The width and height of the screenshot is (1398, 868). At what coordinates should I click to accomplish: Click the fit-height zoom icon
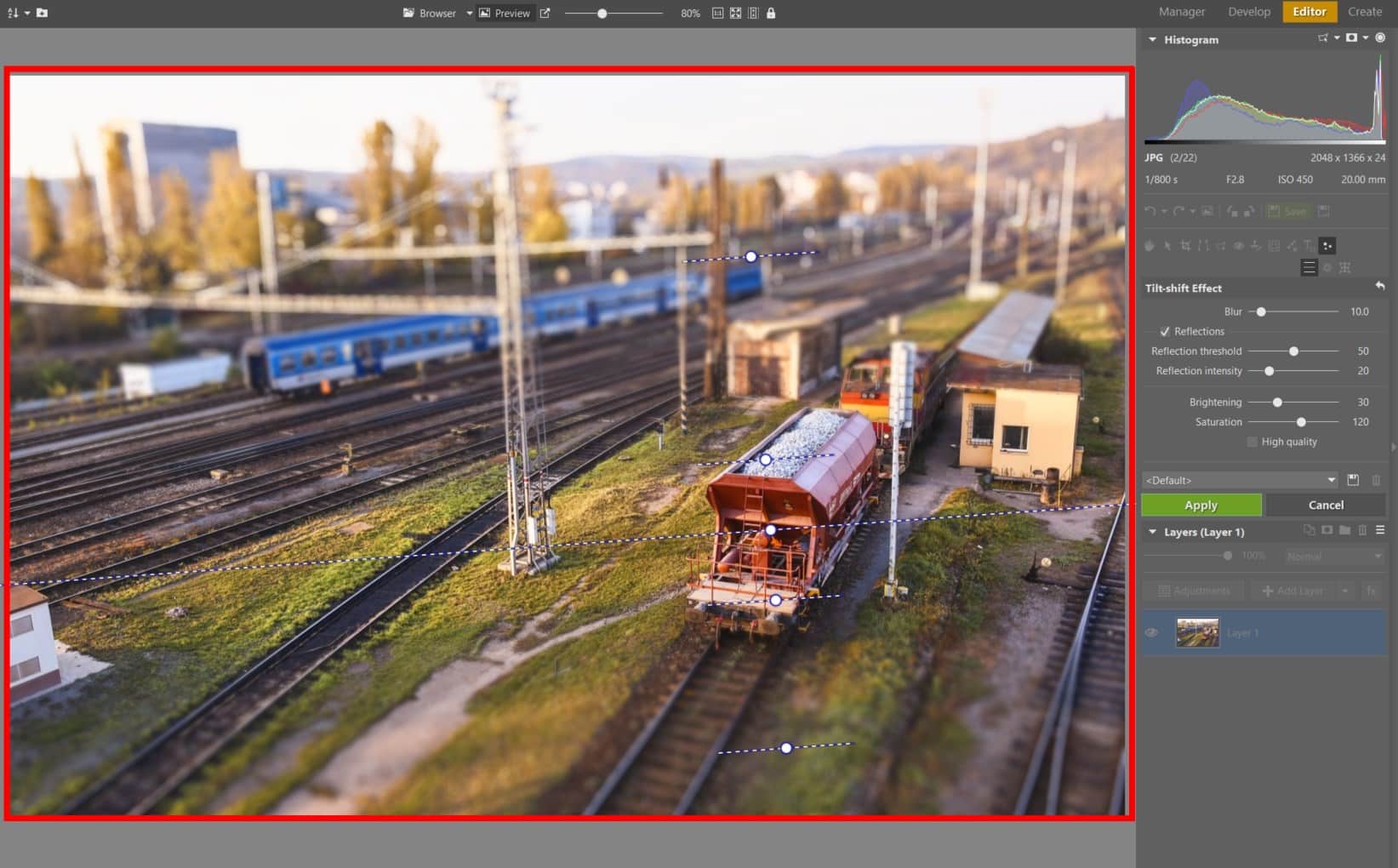(753, 13)
